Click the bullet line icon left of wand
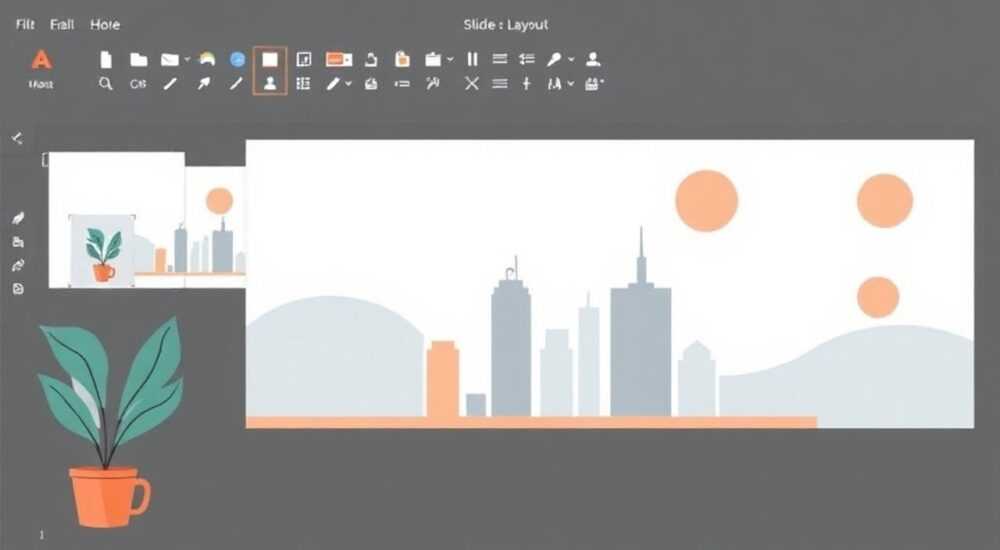 point(402,84)
